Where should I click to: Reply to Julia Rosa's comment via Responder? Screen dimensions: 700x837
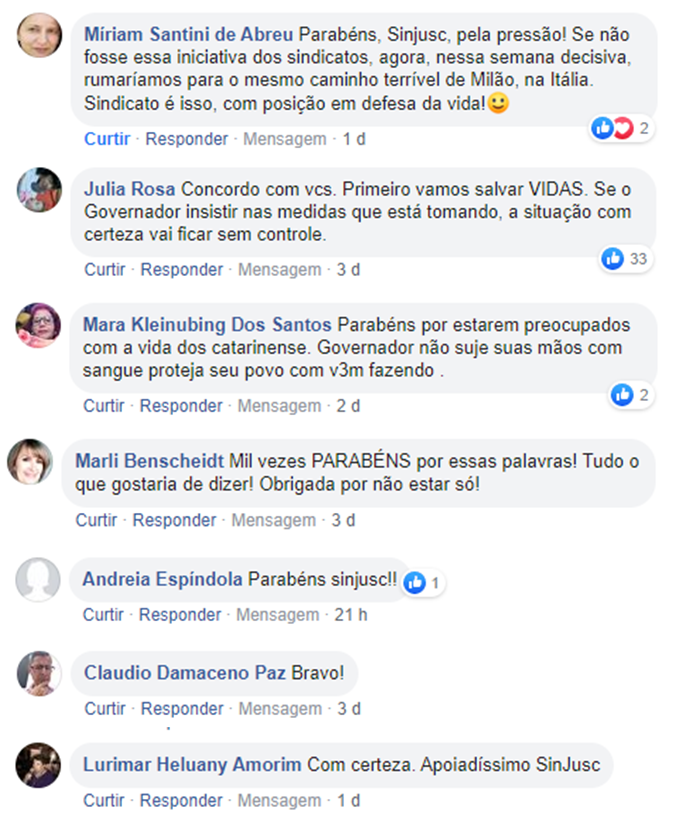[182, 270]
